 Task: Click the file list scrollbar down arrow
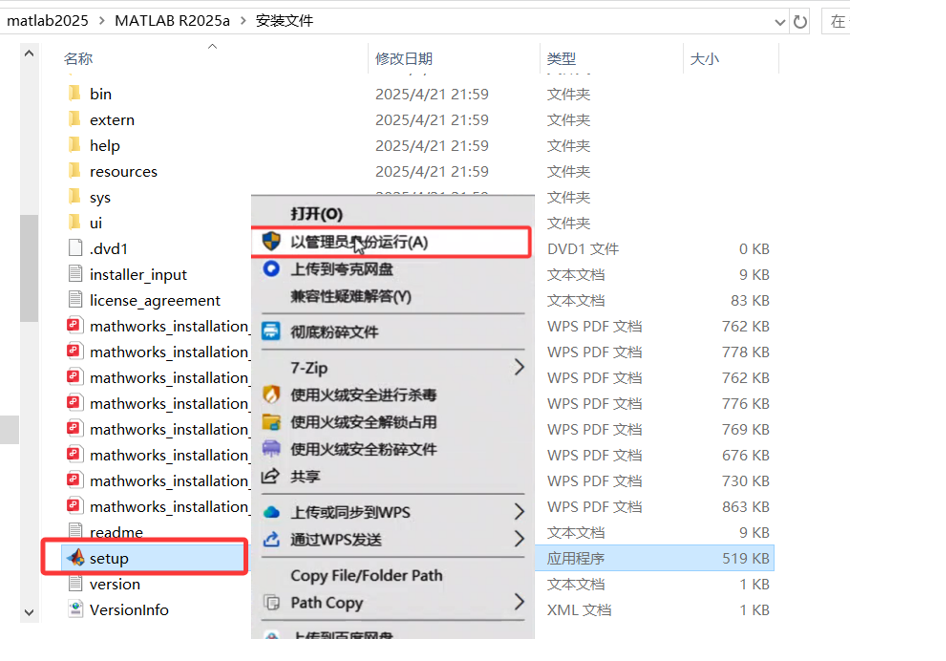(29, 612)
